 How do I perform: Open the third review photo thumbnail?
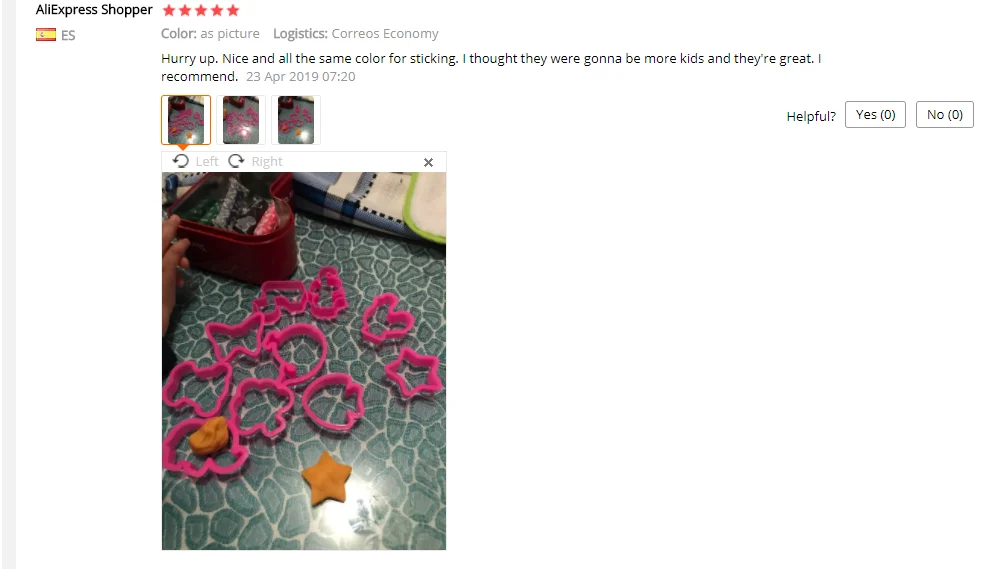(296, 120)
